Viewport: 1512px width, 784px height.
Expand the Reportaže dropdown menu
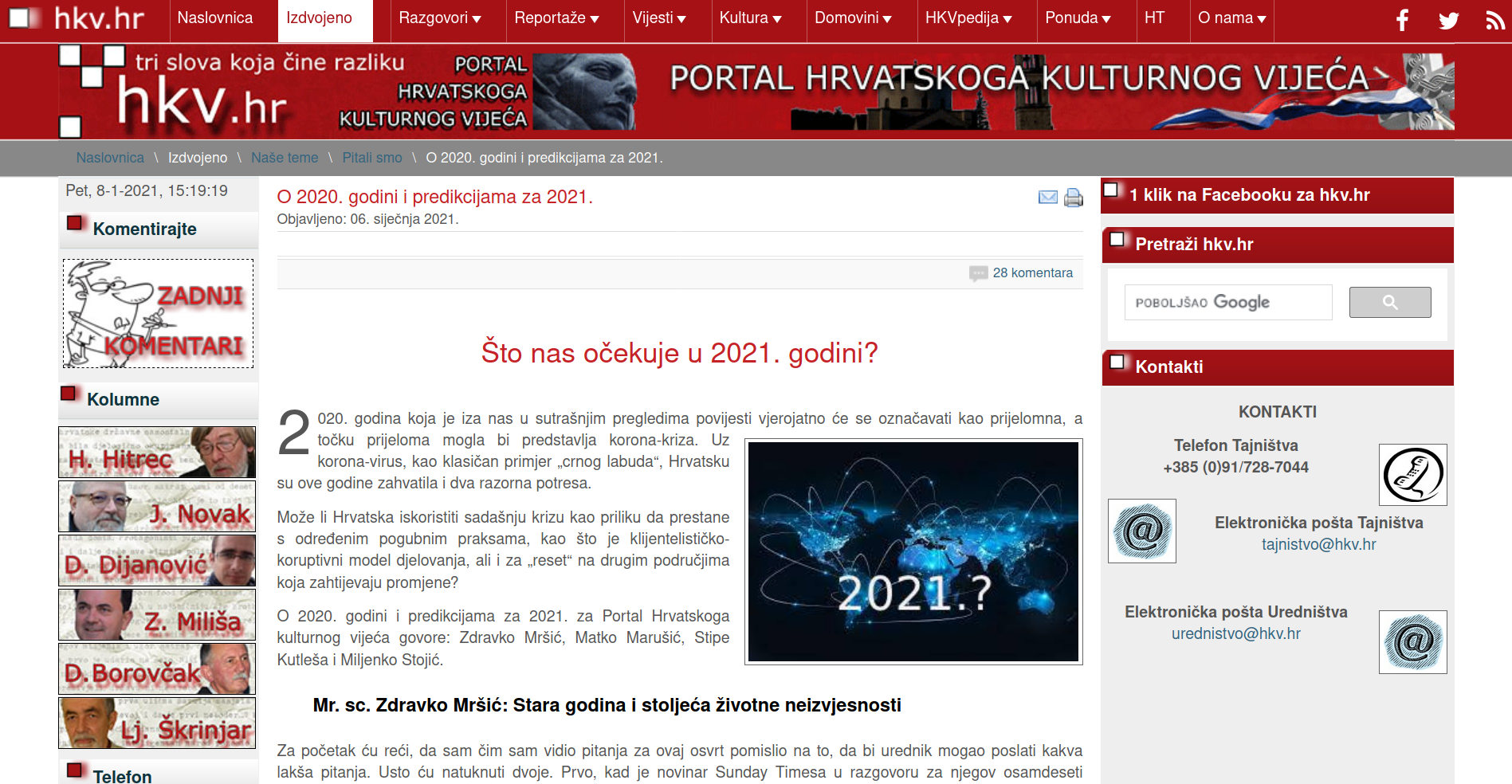click(556, 18)
